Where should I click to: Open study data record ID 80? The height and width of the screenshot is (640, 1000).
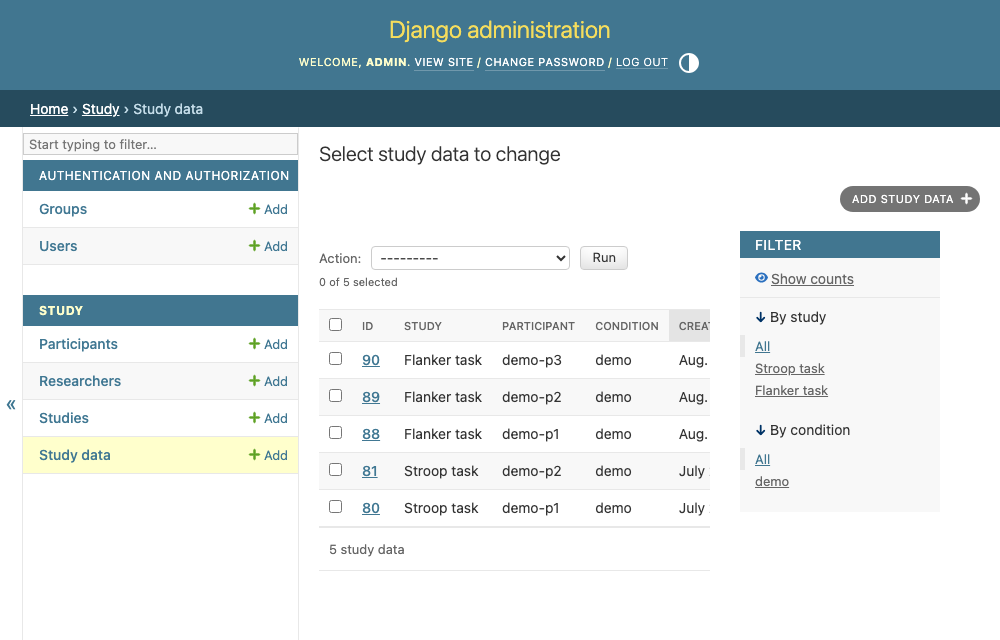[x=371, y=508]
